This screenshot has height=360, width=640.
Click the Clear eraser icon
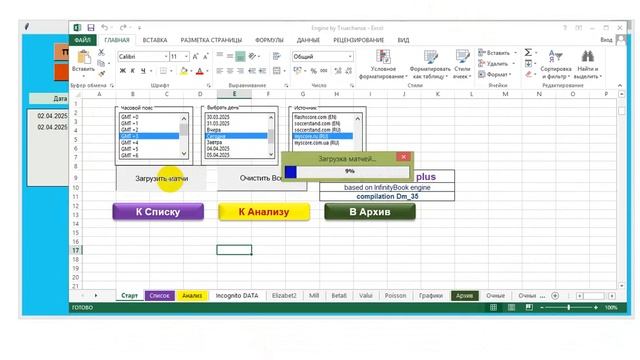click(x=529, y=74)
